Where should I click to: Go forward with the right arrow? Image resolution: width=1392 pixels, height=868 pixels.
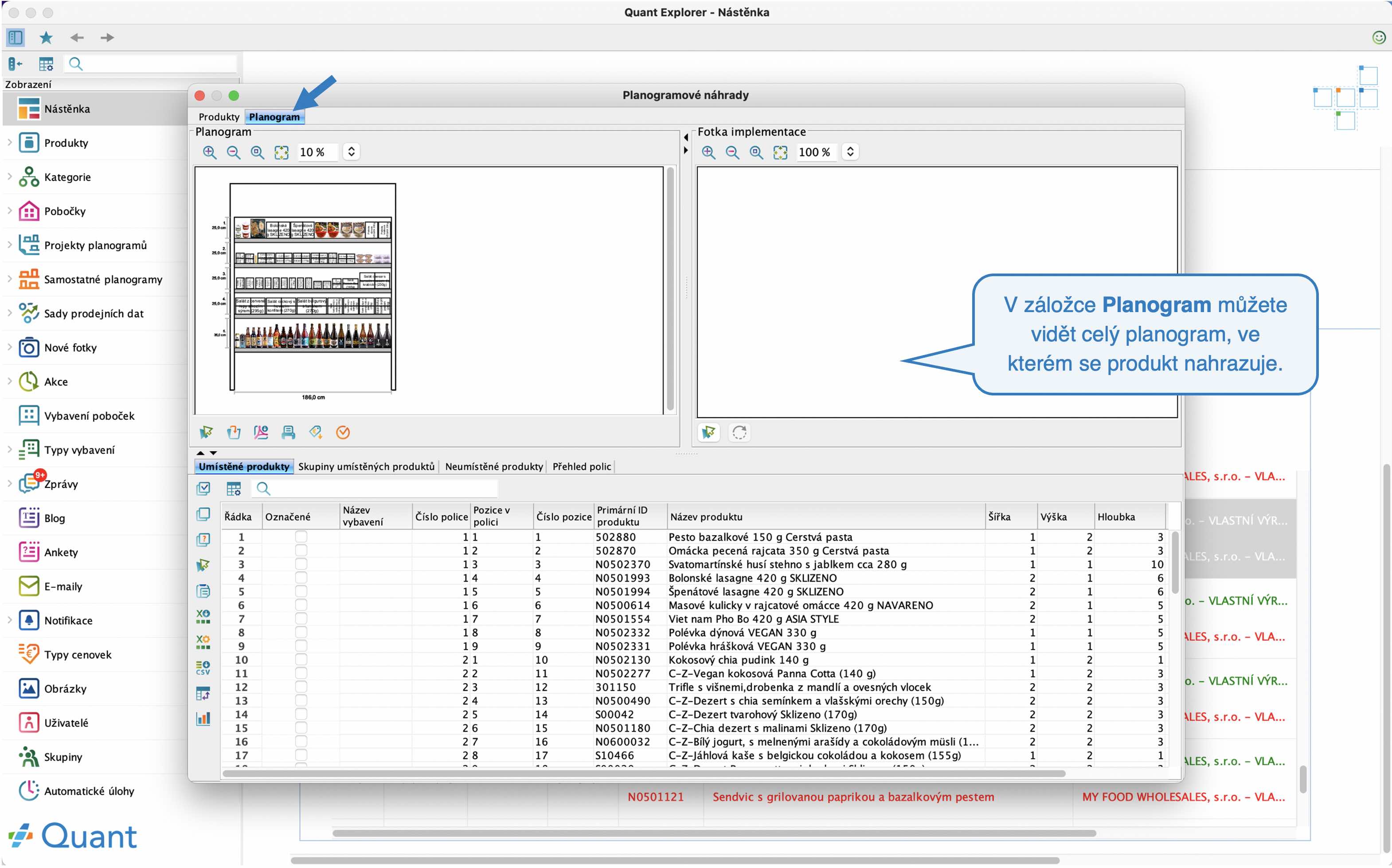(x=107, y=38)
